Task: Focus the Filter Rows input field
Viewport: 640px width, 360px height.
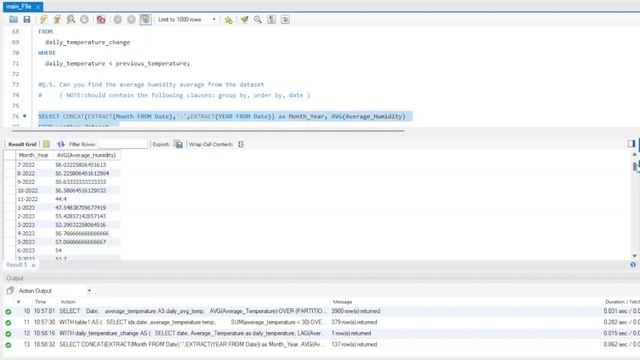Action: 123,144
